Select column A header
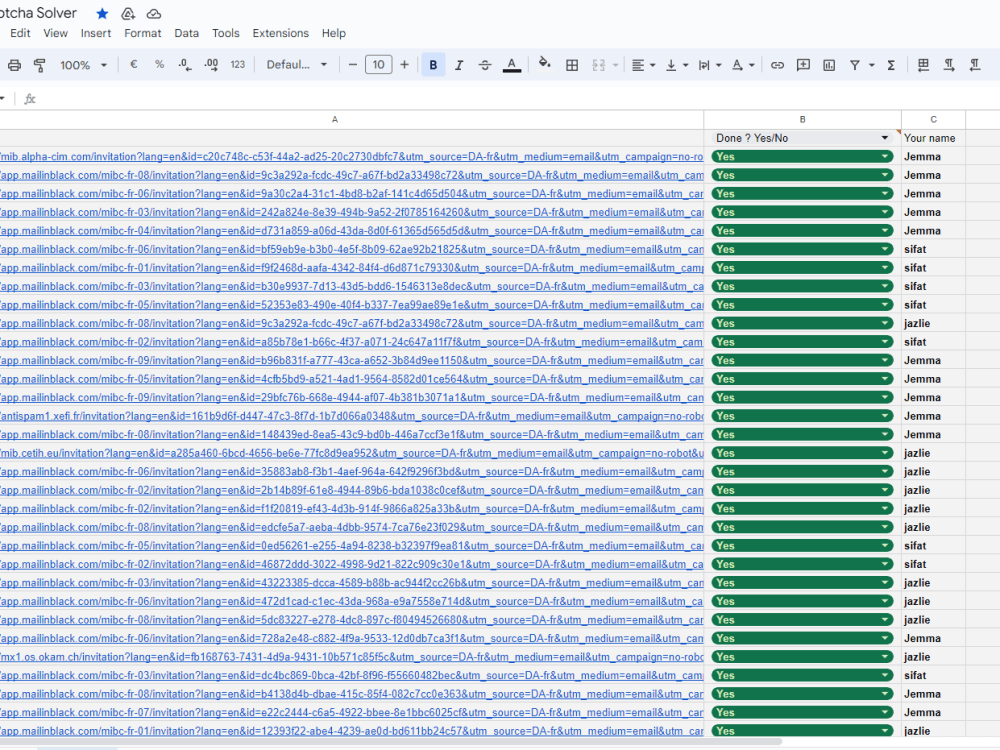The width and height of the screenshot is (1000, 750). coord(335,119)
